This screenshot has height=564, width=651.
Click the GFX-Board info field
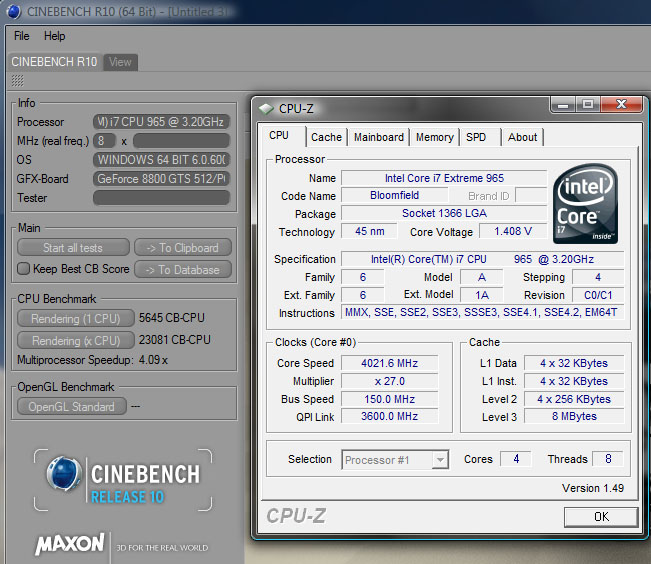coord(161,179)
